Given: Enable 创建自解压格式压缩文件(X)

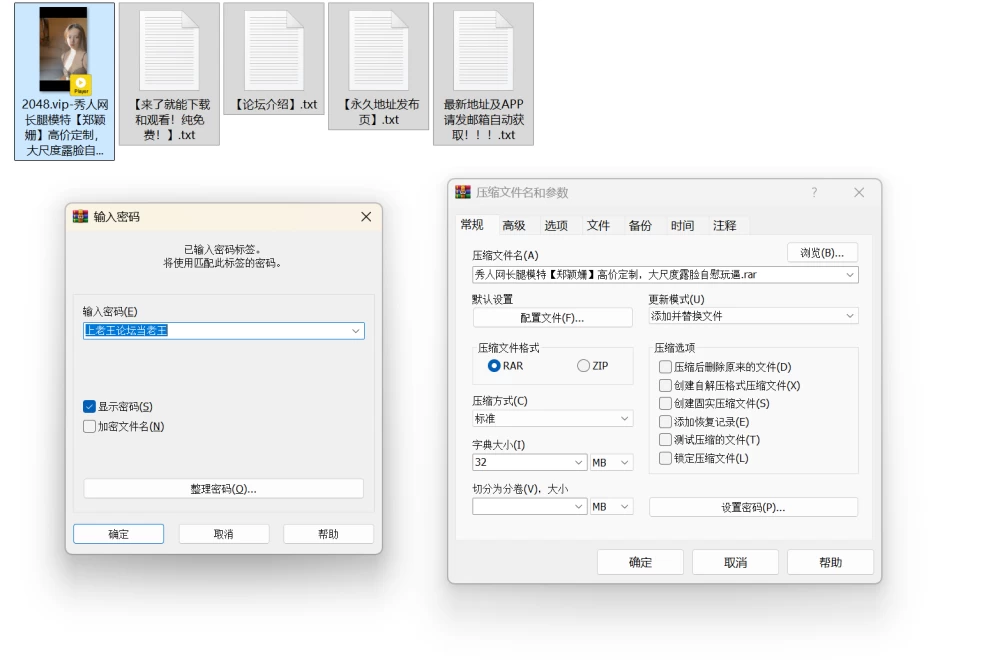Looking at the screenshot, I should [665, 386].
